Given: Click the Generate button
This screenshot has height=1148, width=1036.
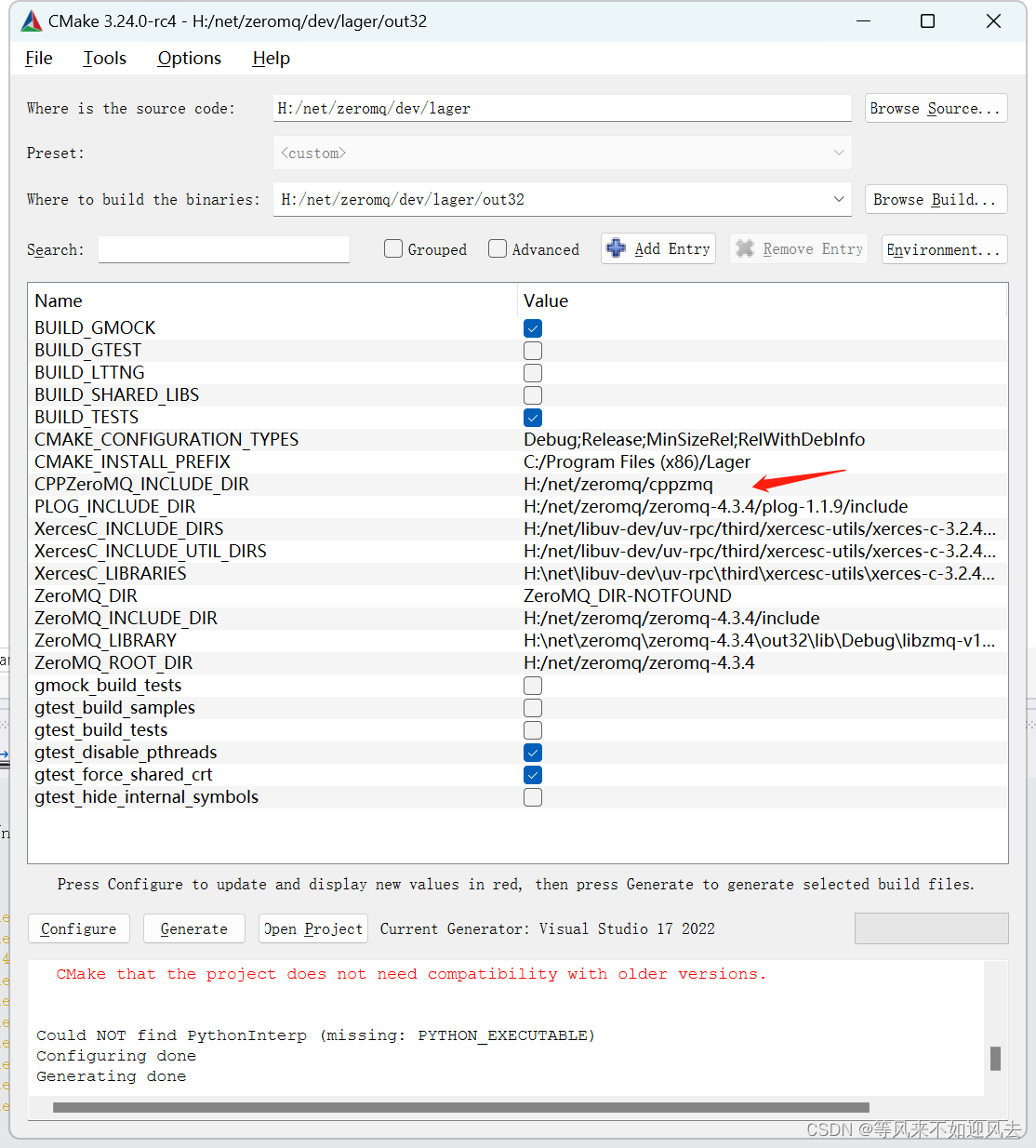Looking at the screenshot, I should (193, 928).
